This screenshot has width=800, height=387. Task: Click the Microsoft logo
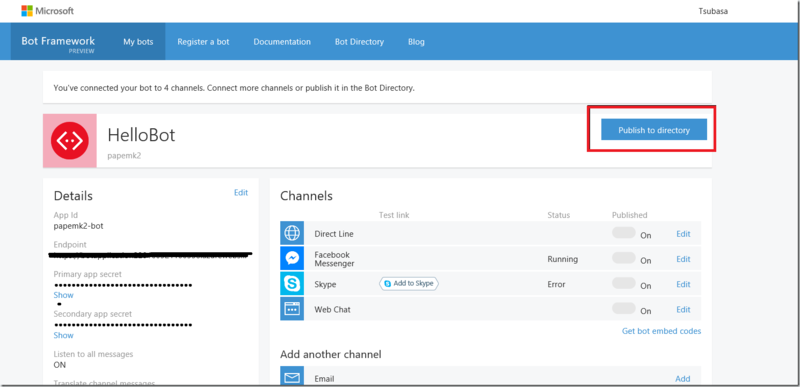[x=47, y=11]
